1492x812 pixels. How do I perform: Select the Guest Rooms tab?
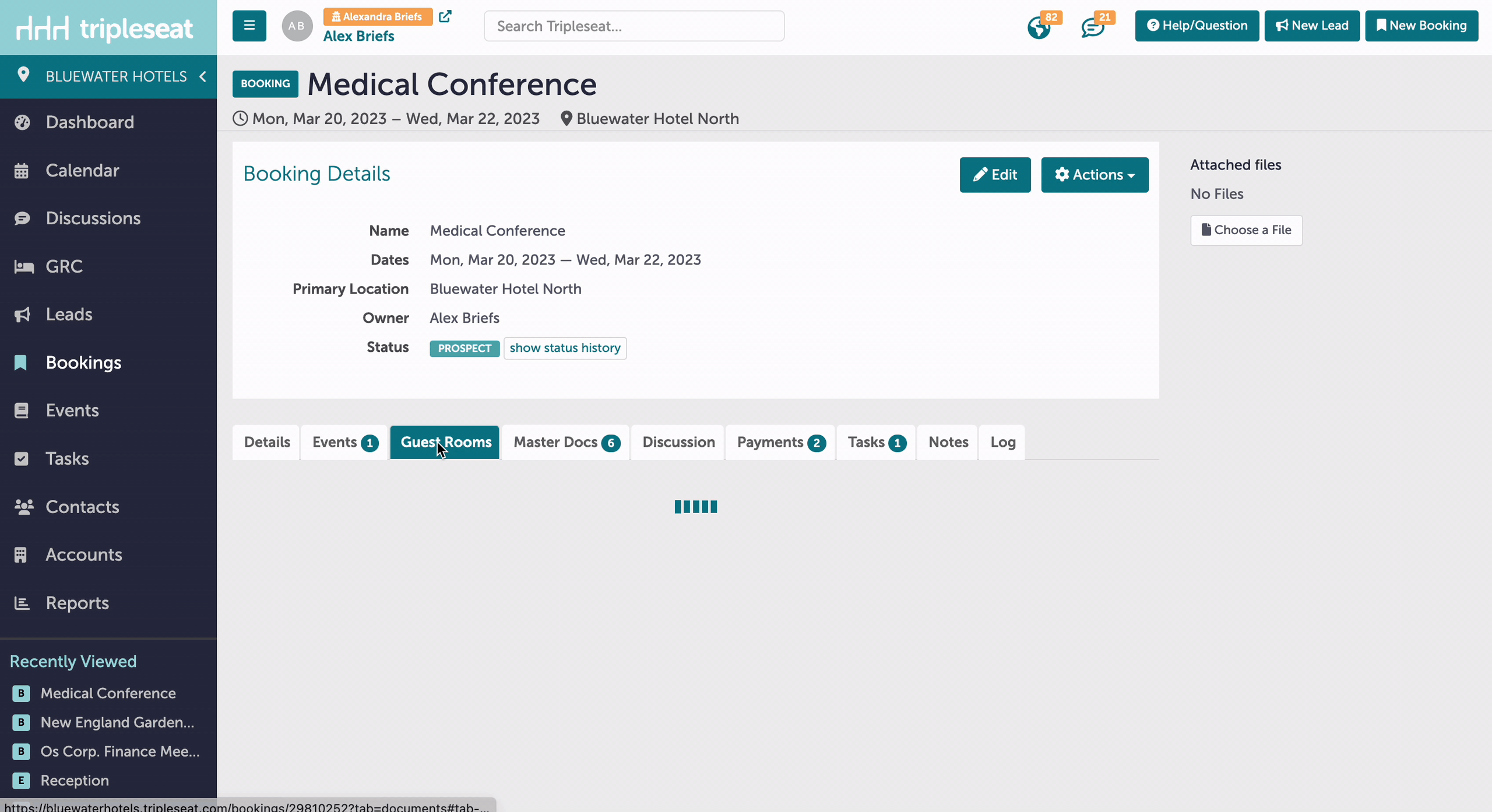445,442
